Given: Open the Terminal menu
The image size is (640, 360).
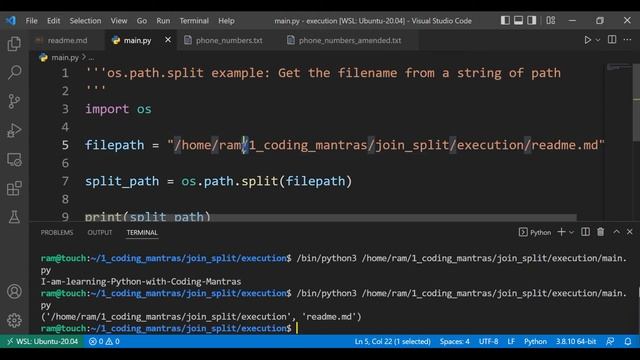Looking at the screenshot, I should [194, 21].
